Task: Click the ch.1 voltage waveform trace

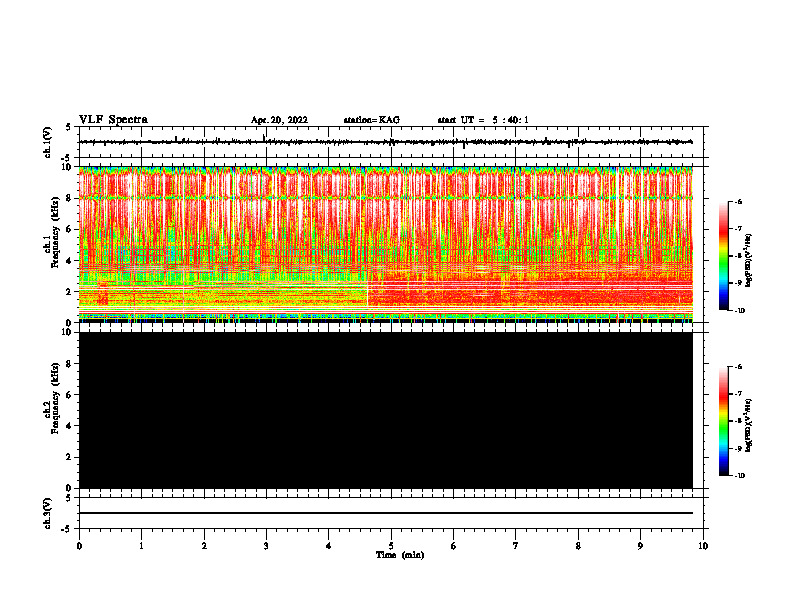Action: 385,142
